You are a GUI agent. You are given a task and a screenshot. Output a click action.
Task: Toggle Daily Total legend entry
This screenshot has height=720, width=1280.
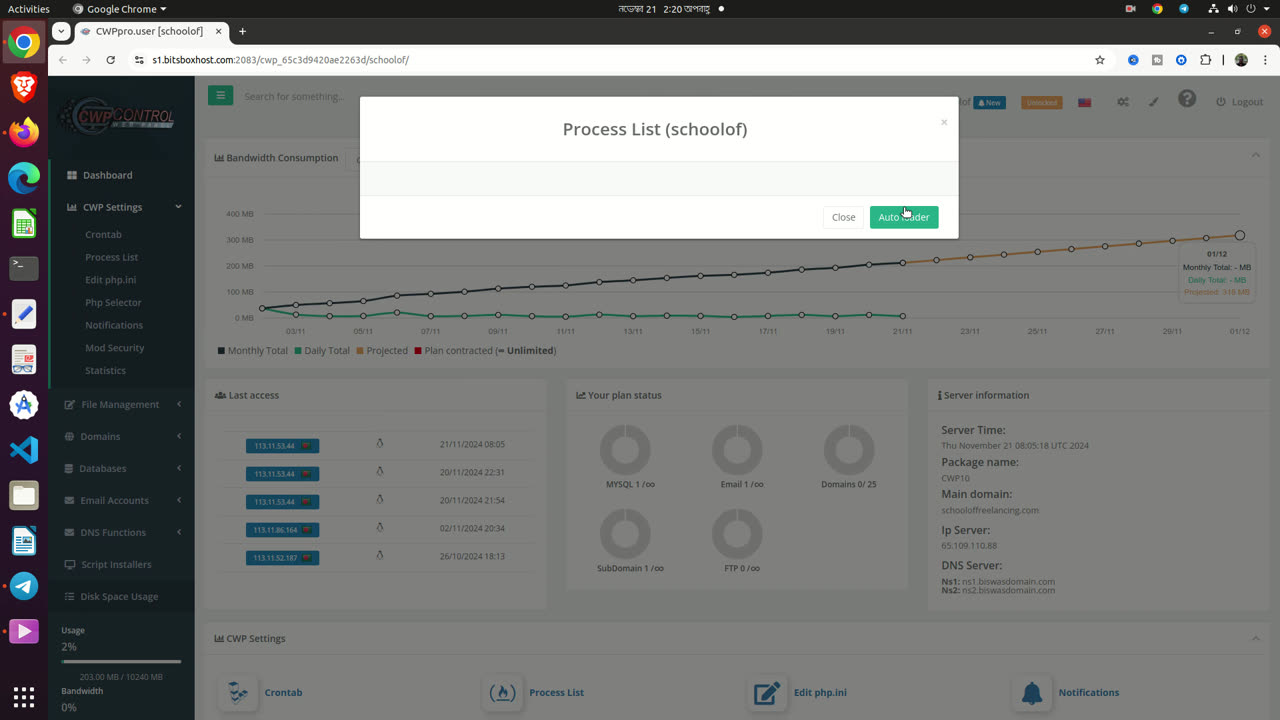coord(322,351)
